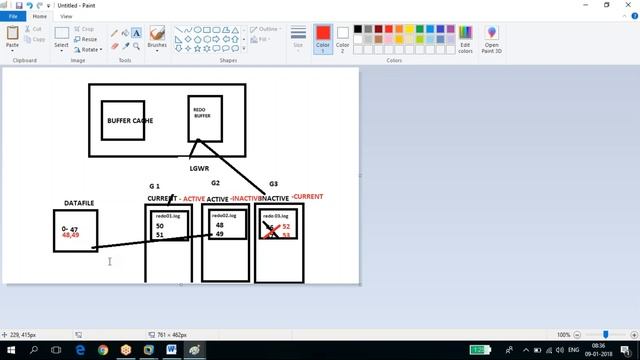Open Microsoft Edge from taskbar

pyautogui.click(x=80, y=350)
